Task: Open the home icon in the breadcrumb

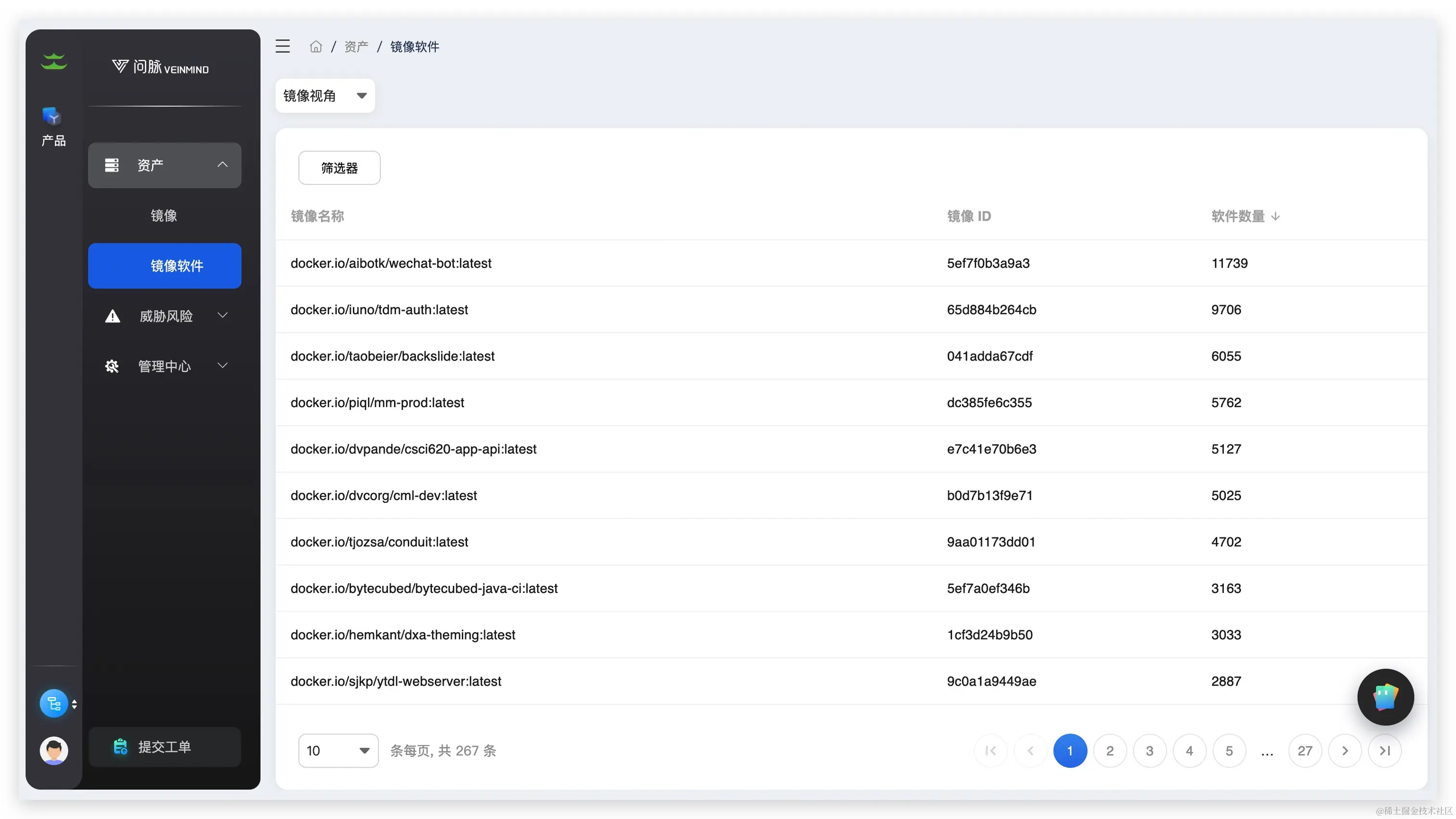Action: pyautogui.click(x=315, y=46)
